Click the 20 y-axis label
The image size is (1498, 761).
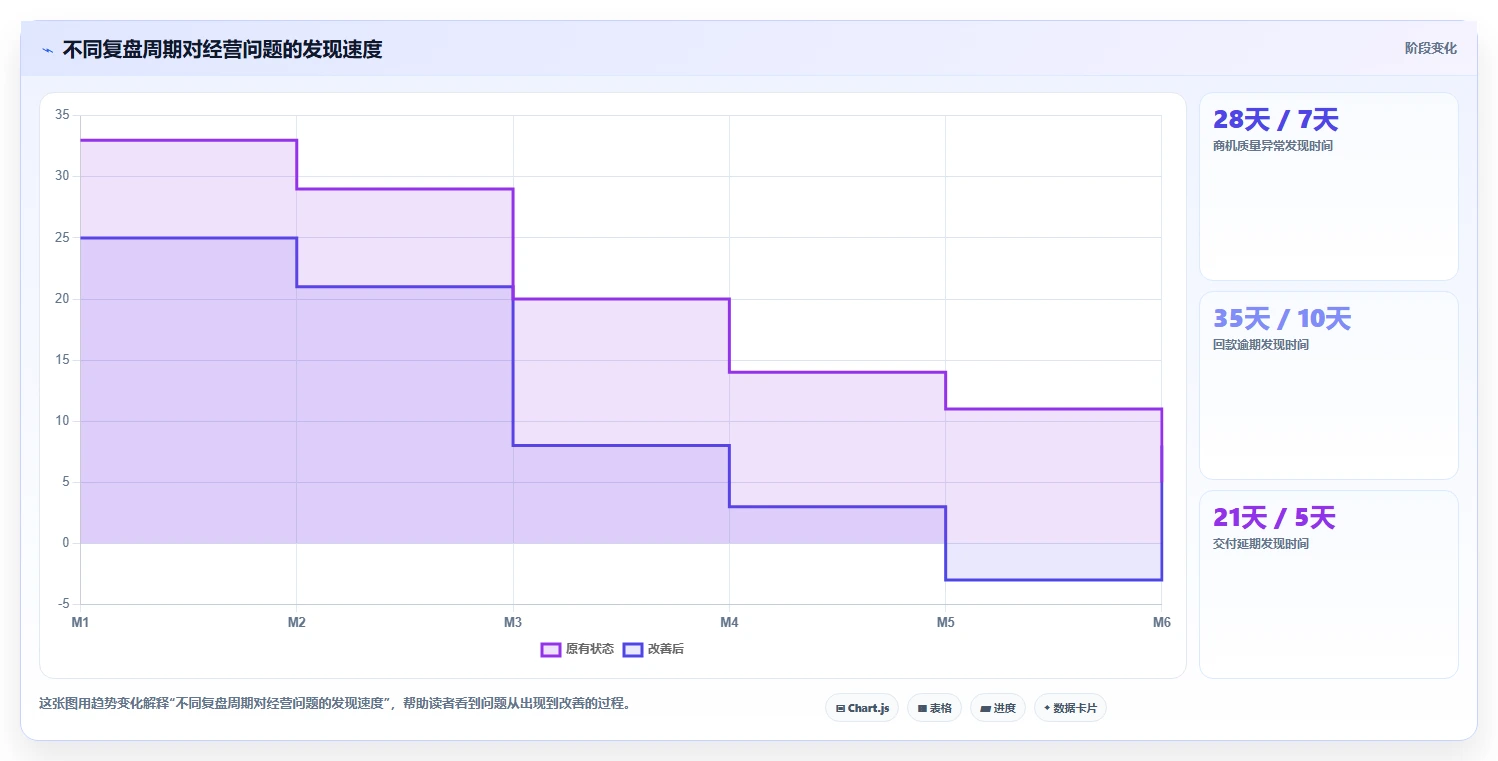click(x=62, y=299)
